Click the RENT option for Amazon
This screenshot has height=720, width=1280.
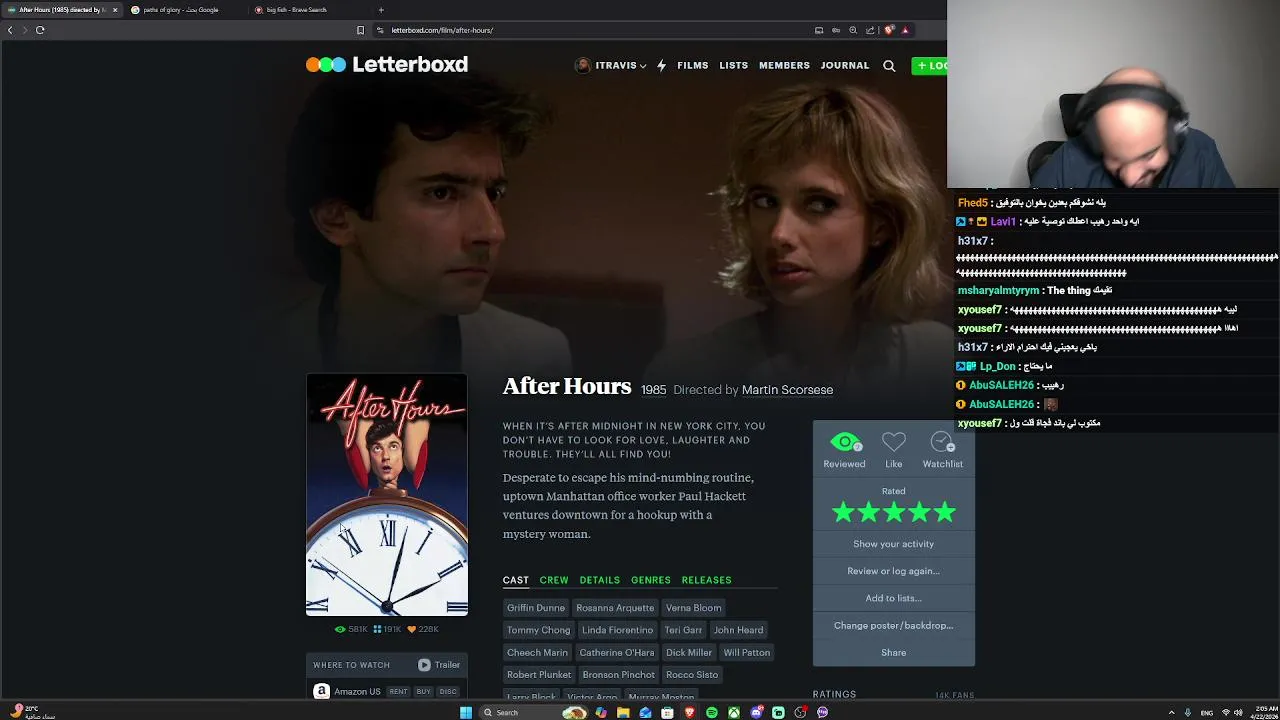(398, 691)
